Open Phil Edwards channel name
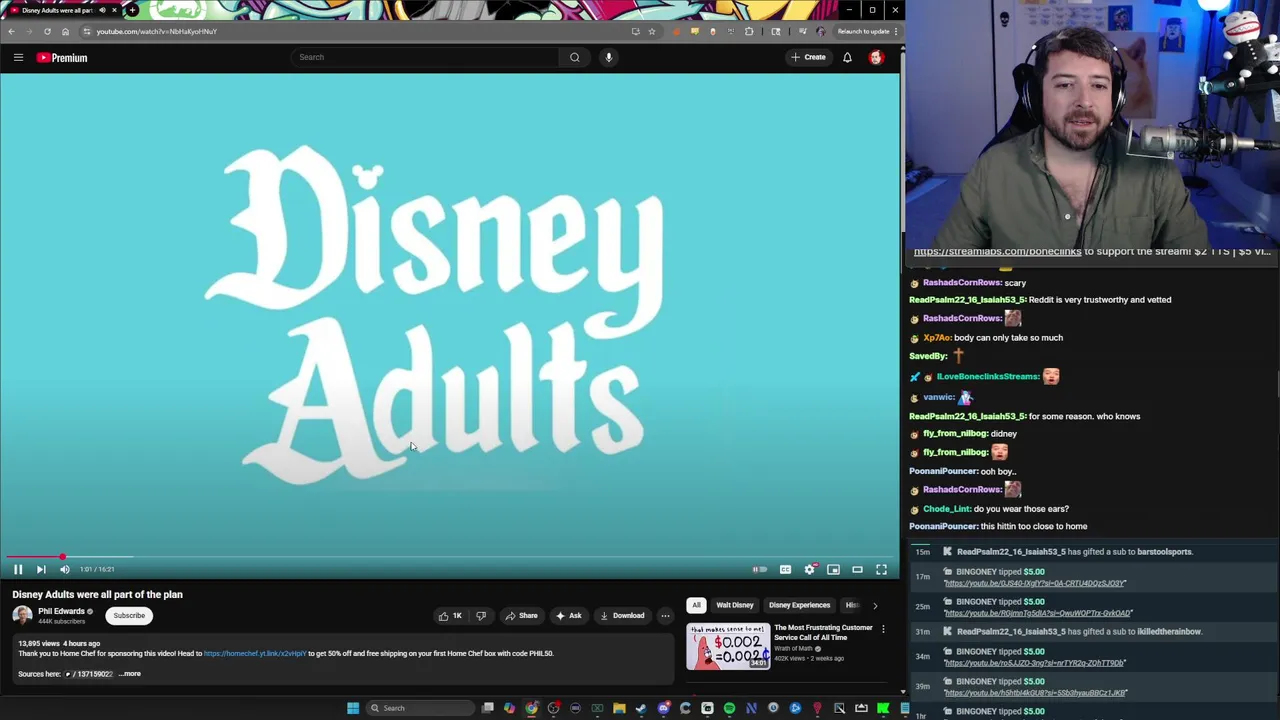The width and height of the screenshot is (1280, 720). coord(62,611)
